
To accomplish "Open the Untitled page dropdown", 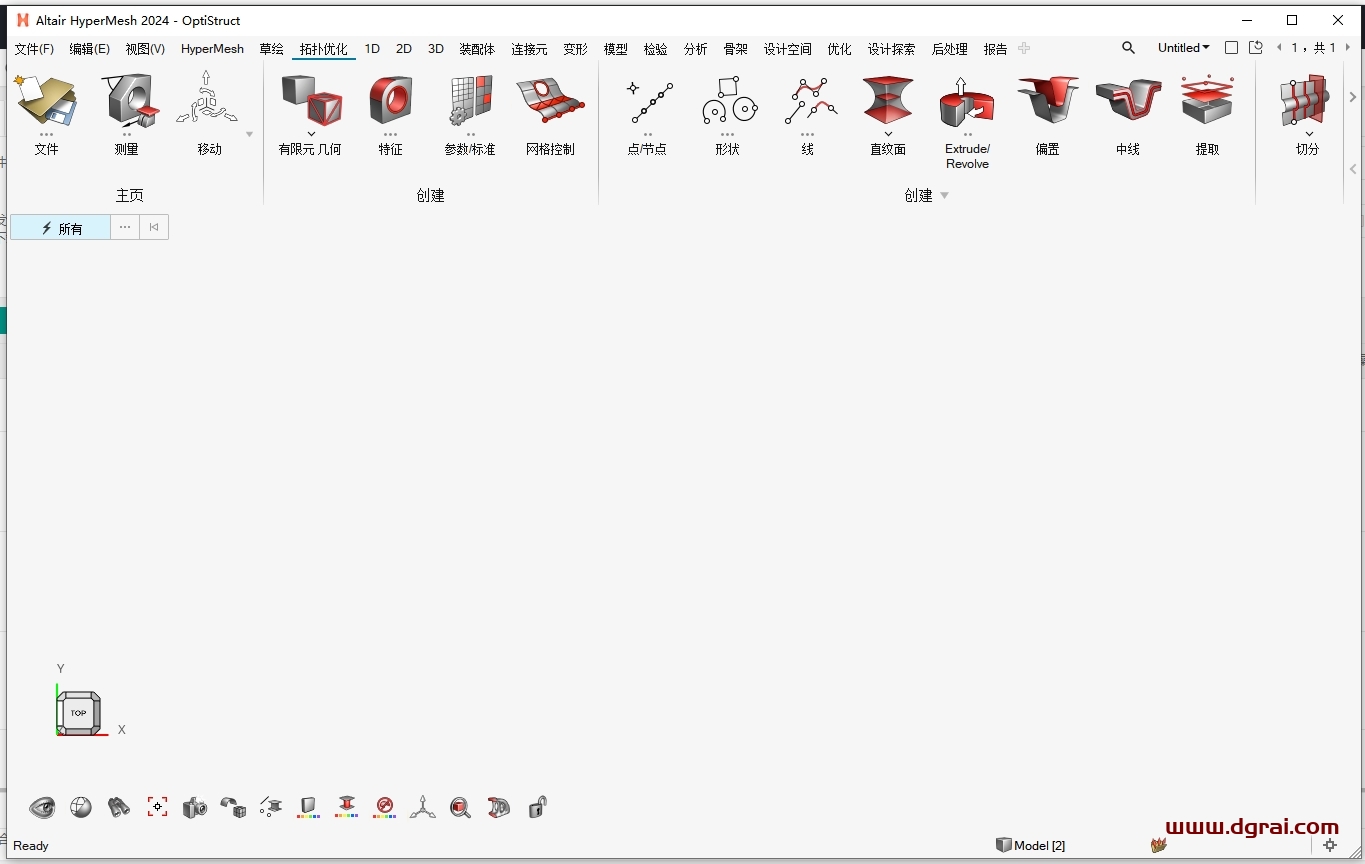I will point(1184,48).
